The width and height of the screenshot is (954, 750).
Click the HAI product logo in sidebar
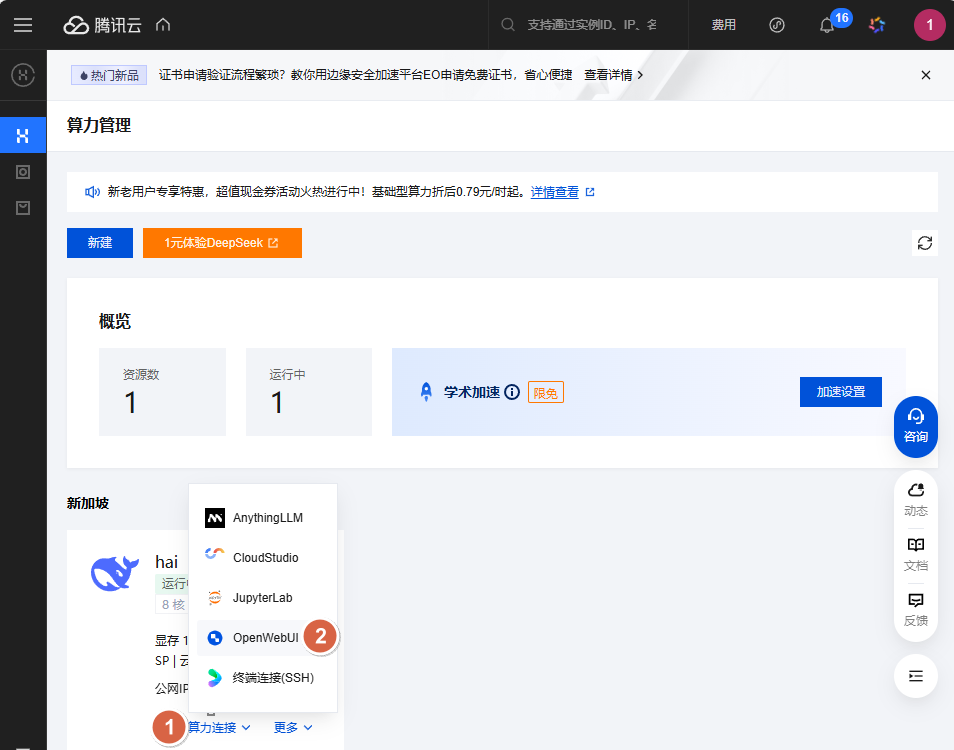pyautogui.click(x=23, y=75)
